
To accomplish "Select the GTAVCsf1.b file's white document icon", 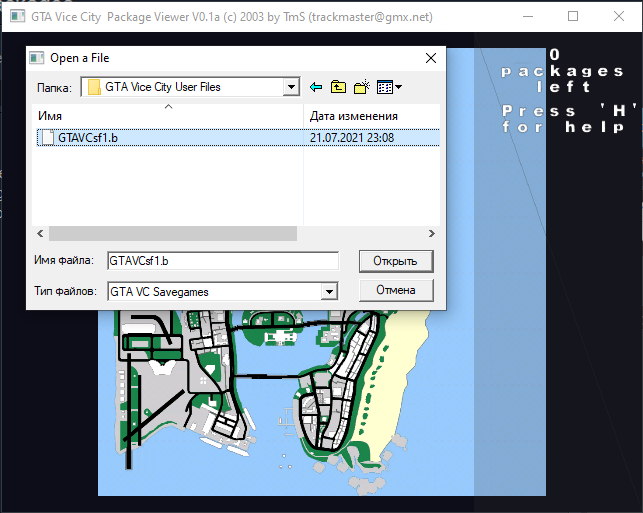I will 48,137.
